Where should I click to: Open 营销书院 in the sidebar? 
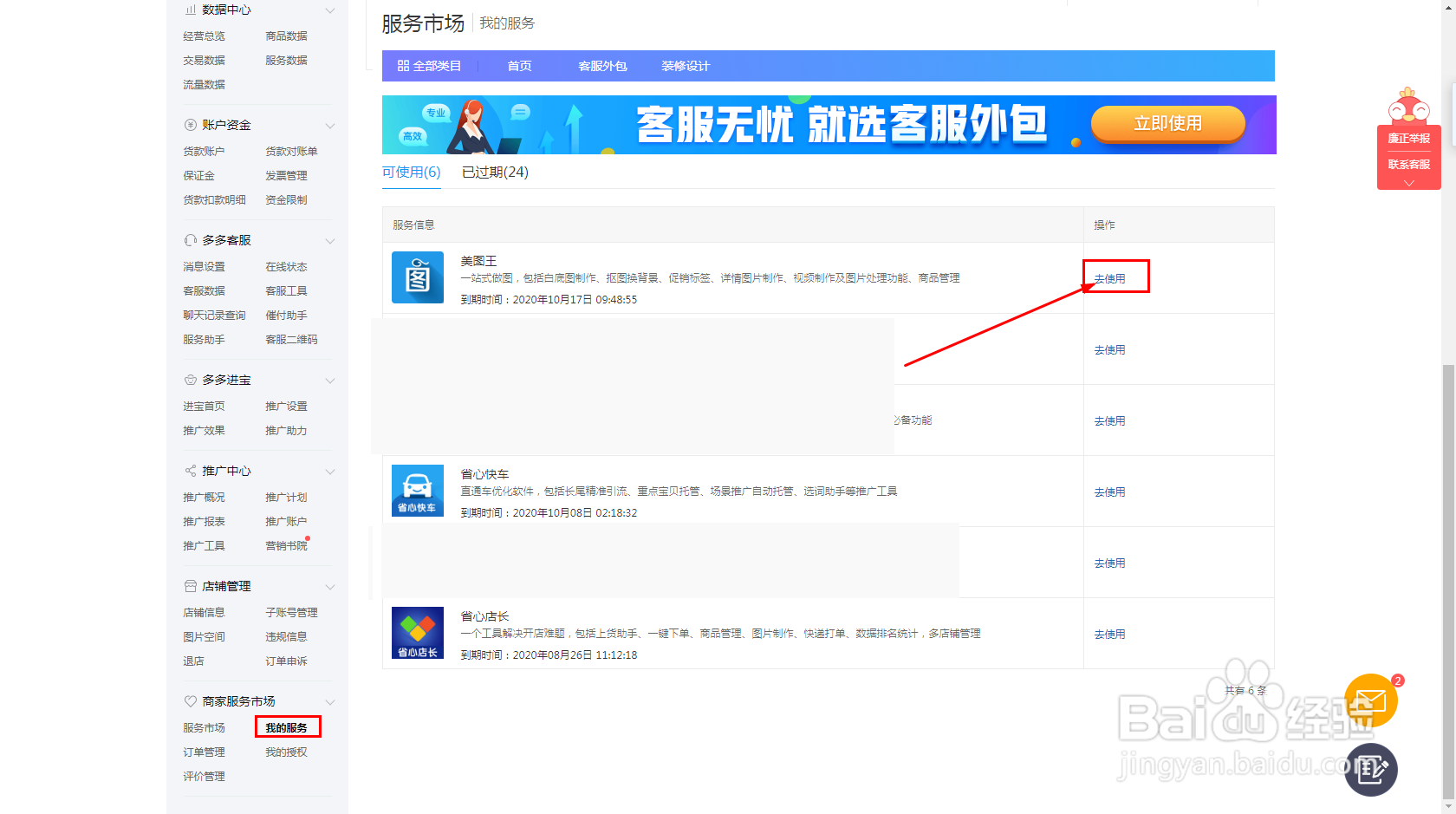(x=286, y=545)
